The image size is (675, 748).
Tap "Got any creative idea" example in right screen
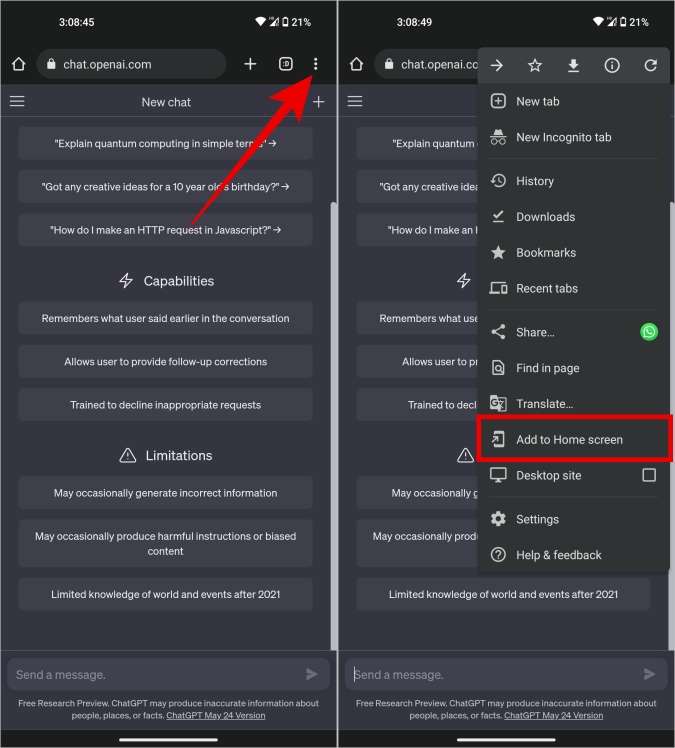click(x=417, y=187)
